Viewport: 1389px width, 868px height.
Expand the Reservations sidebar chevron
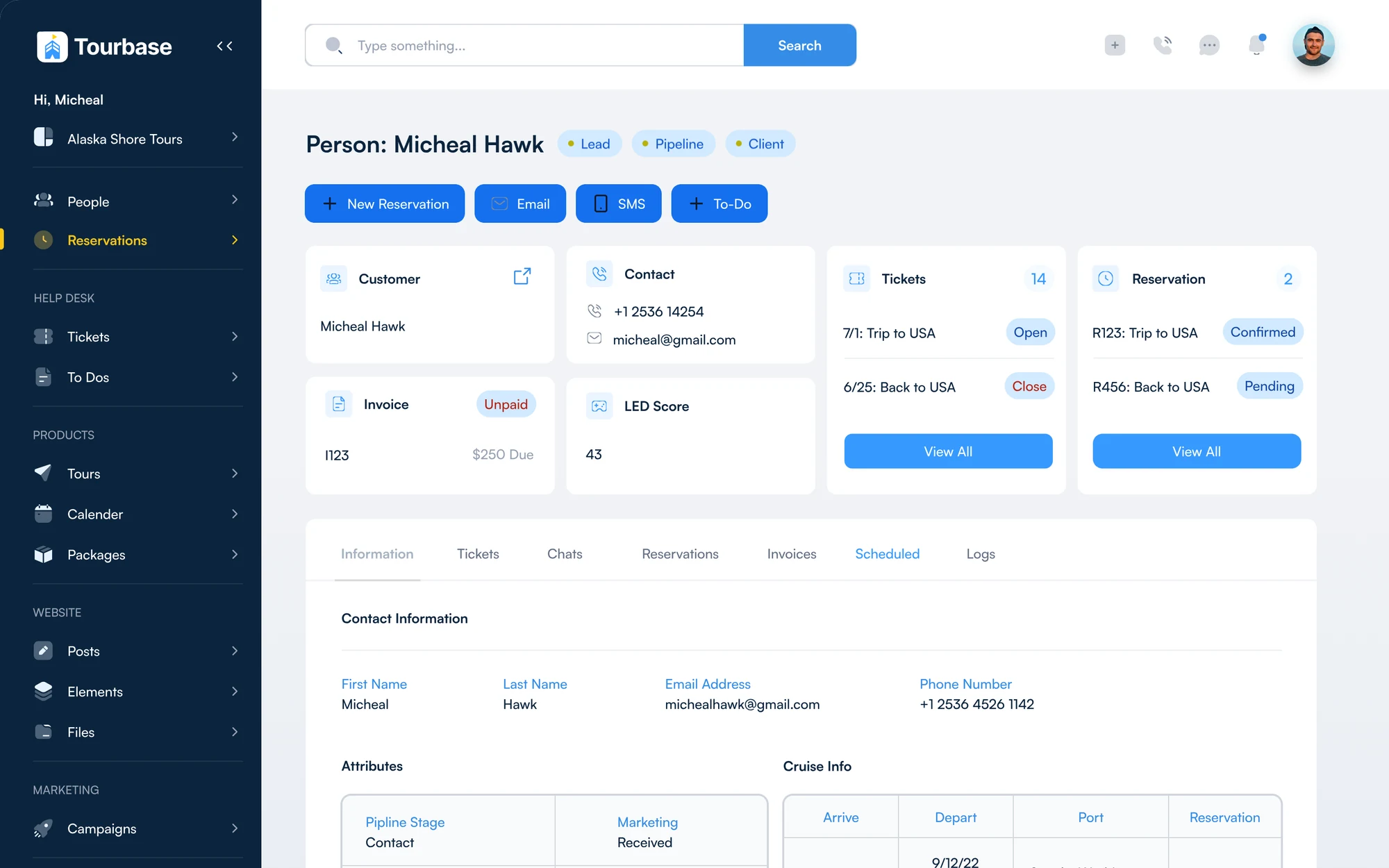click(235, 240)
